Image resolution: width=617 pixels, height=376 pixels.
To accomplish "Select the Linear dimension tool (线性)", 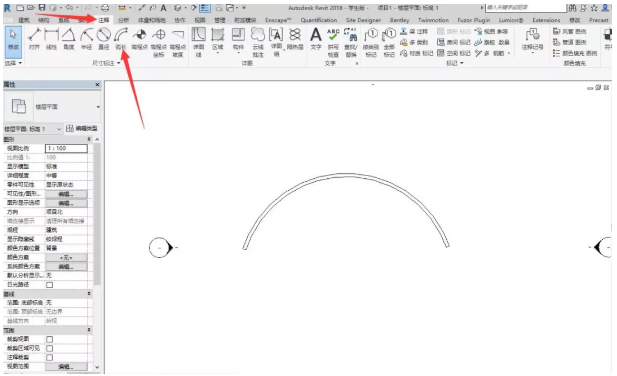I will pyautogui.click(x=52, y=39).
